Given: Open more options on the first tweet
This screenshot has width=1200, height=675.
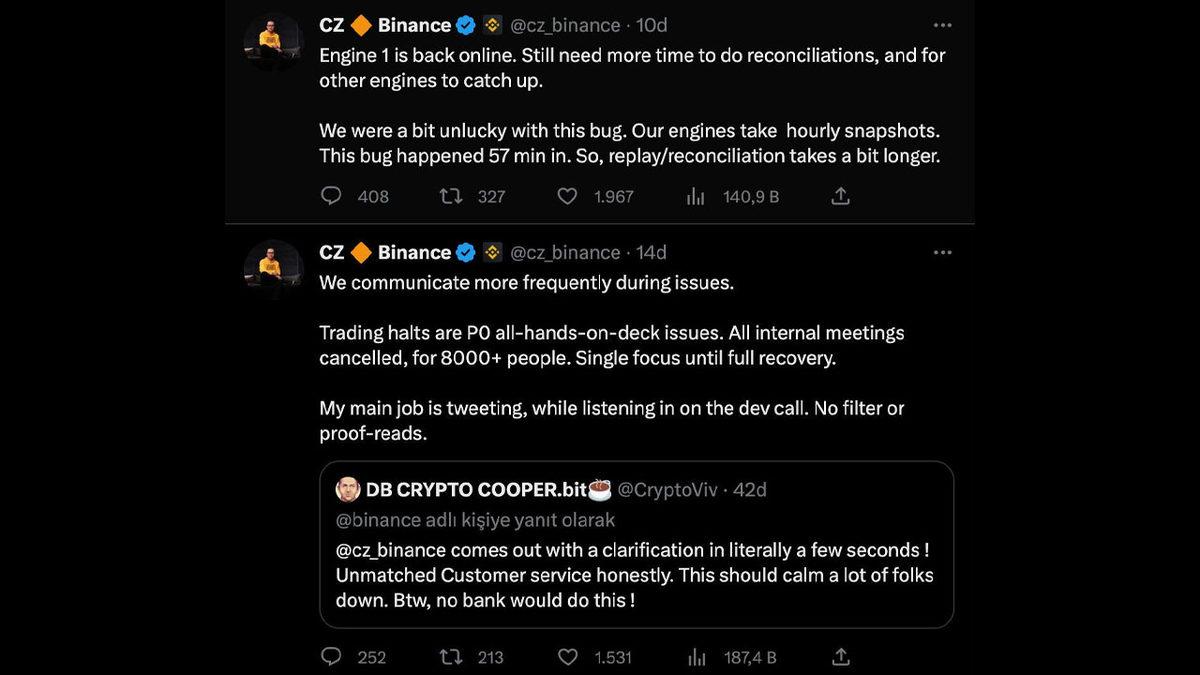Looking at the screenshot, I should point(941,25).
